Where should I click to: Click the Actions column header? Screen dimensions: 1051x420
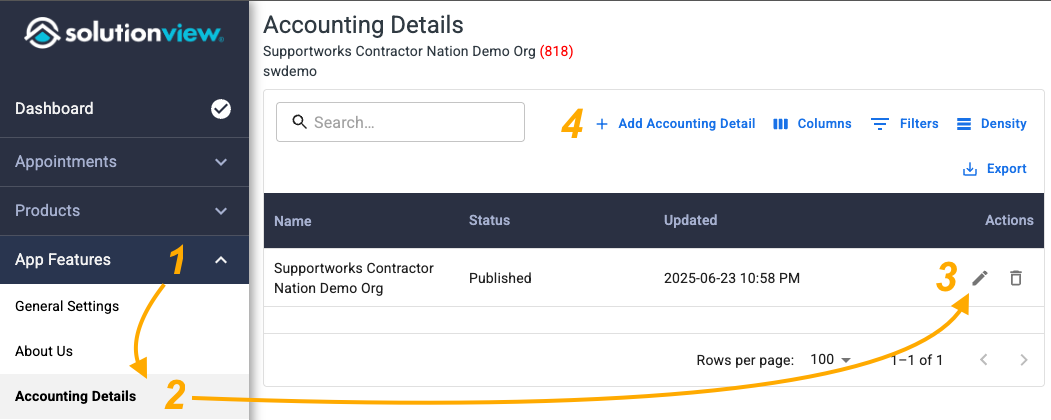(x=1009, y=220)
